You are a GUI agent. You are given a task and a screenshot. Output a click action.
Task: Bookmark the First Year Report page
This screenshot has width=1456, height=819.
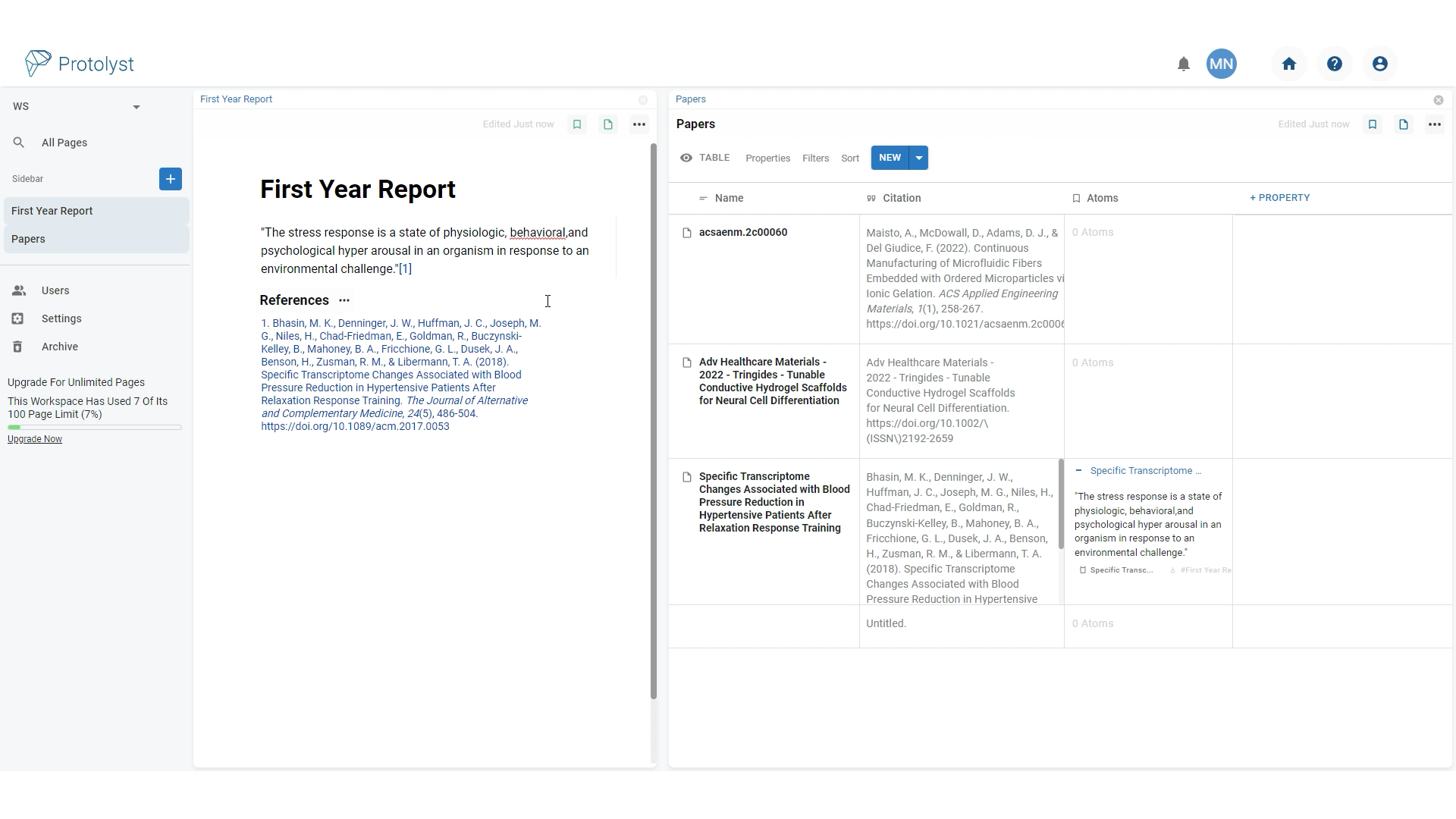click(577, 124)
